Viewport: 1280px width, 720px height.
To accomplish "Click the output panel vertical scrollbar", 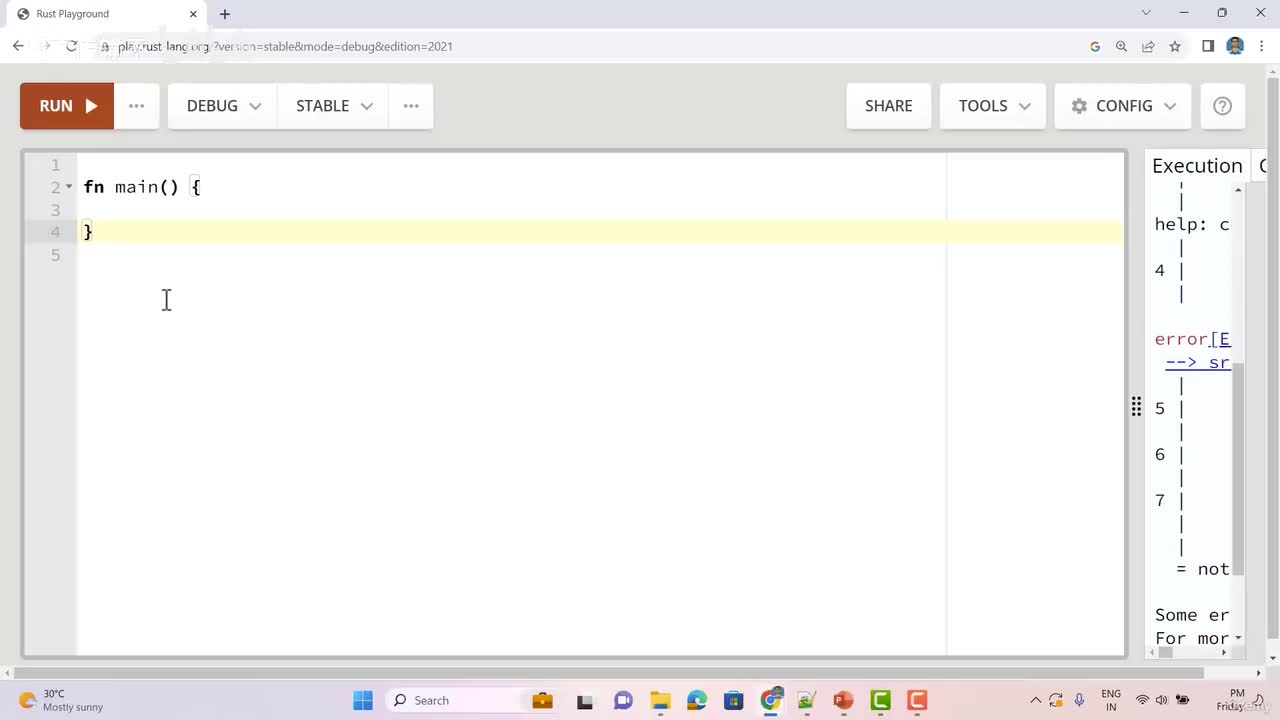I will [x=1238, y=470].
